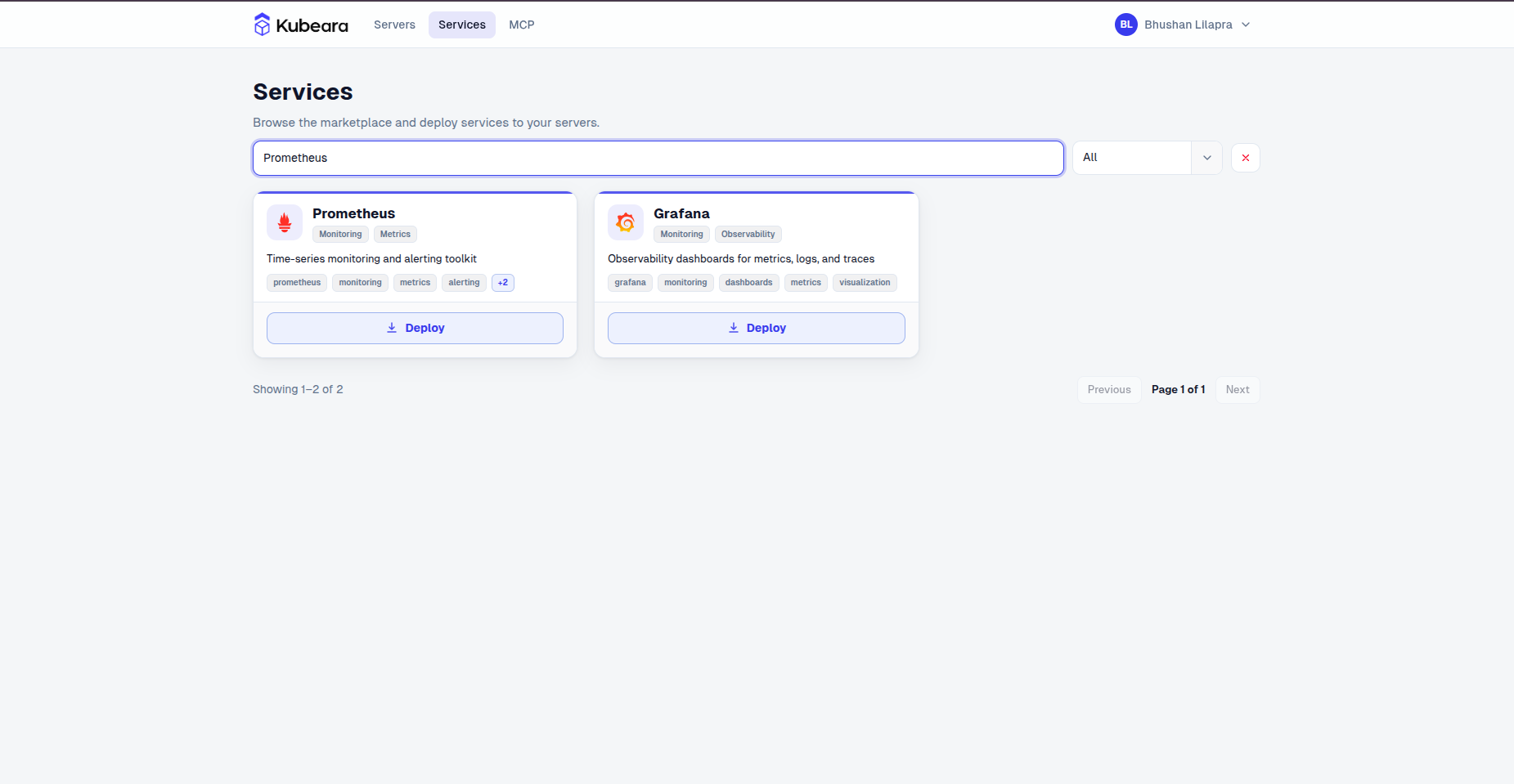1514x784 pixels.
Task: Go to the Next page
Action: (1238, 390)
